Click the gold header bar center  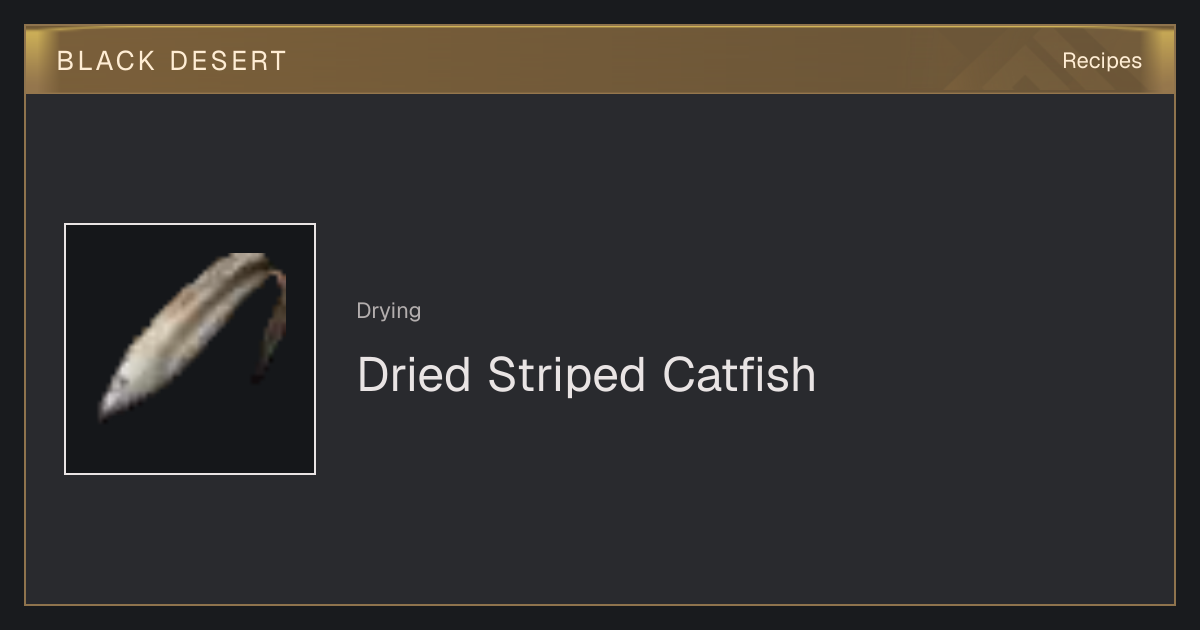pyautogui.click(x=600, y=60)
